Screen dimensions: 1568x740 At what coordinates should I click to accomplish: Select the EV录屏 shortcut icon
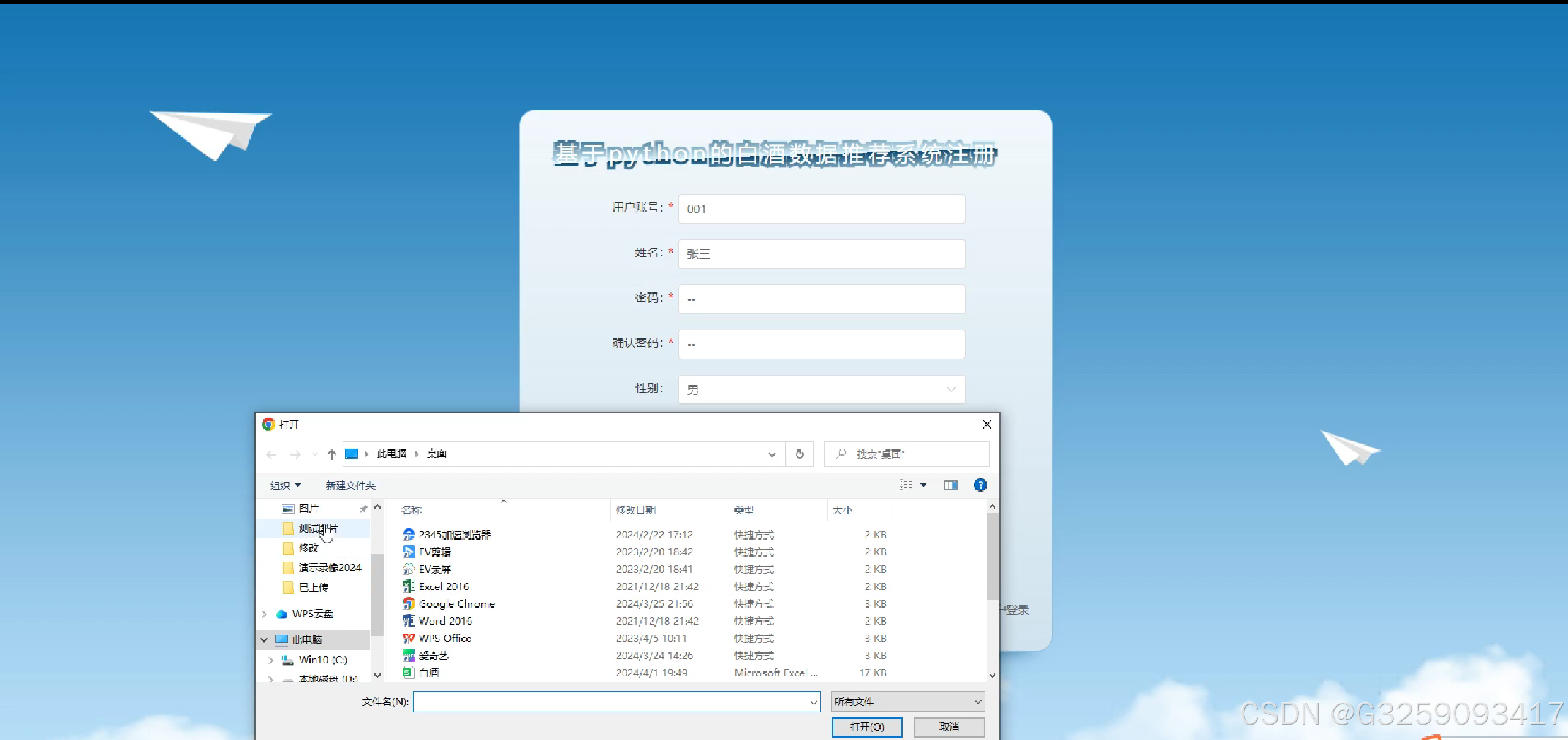point(409,569)
